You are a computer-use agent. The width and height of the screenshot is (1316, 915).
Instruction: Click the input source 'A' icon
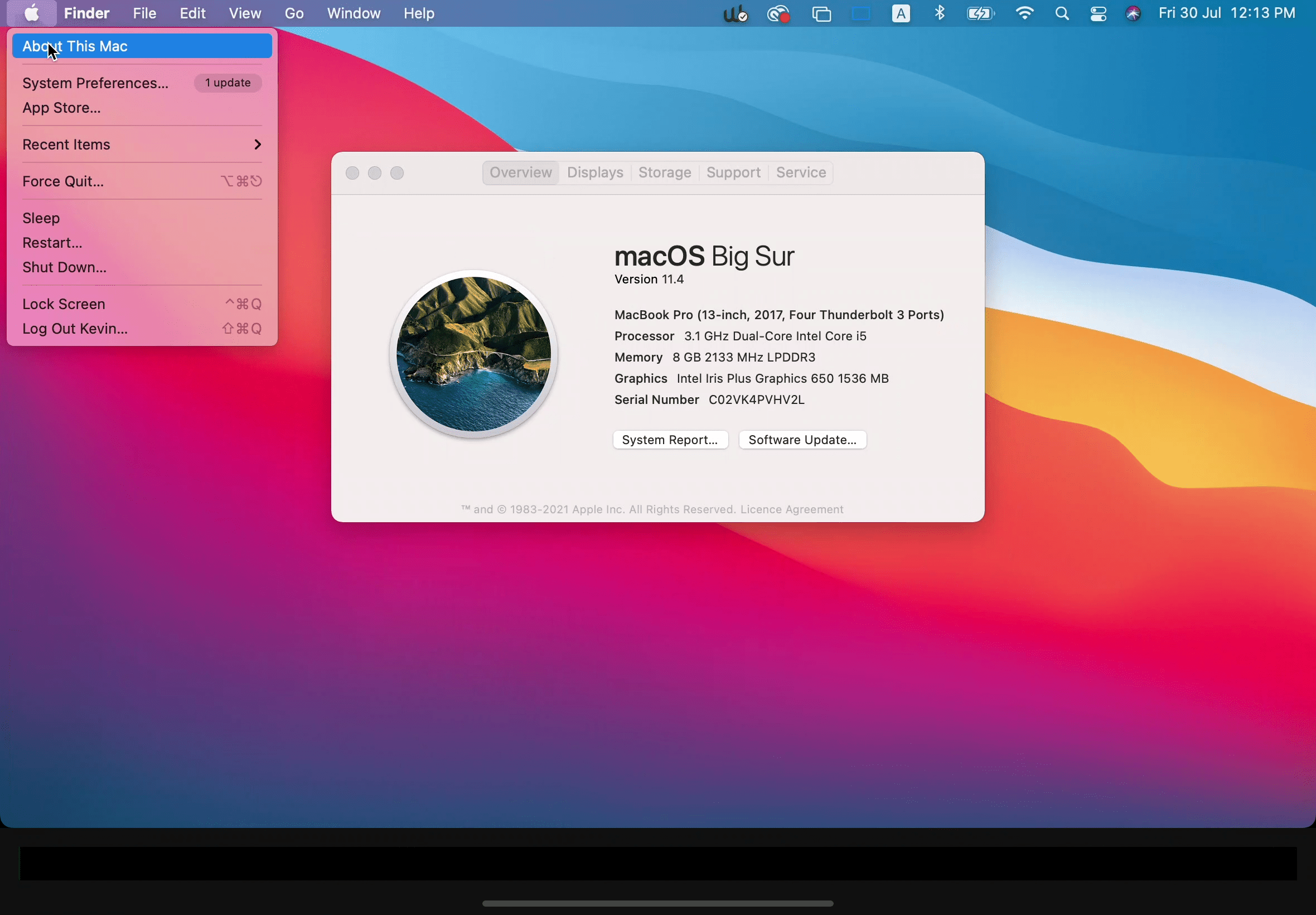click(x=901, y=13)
